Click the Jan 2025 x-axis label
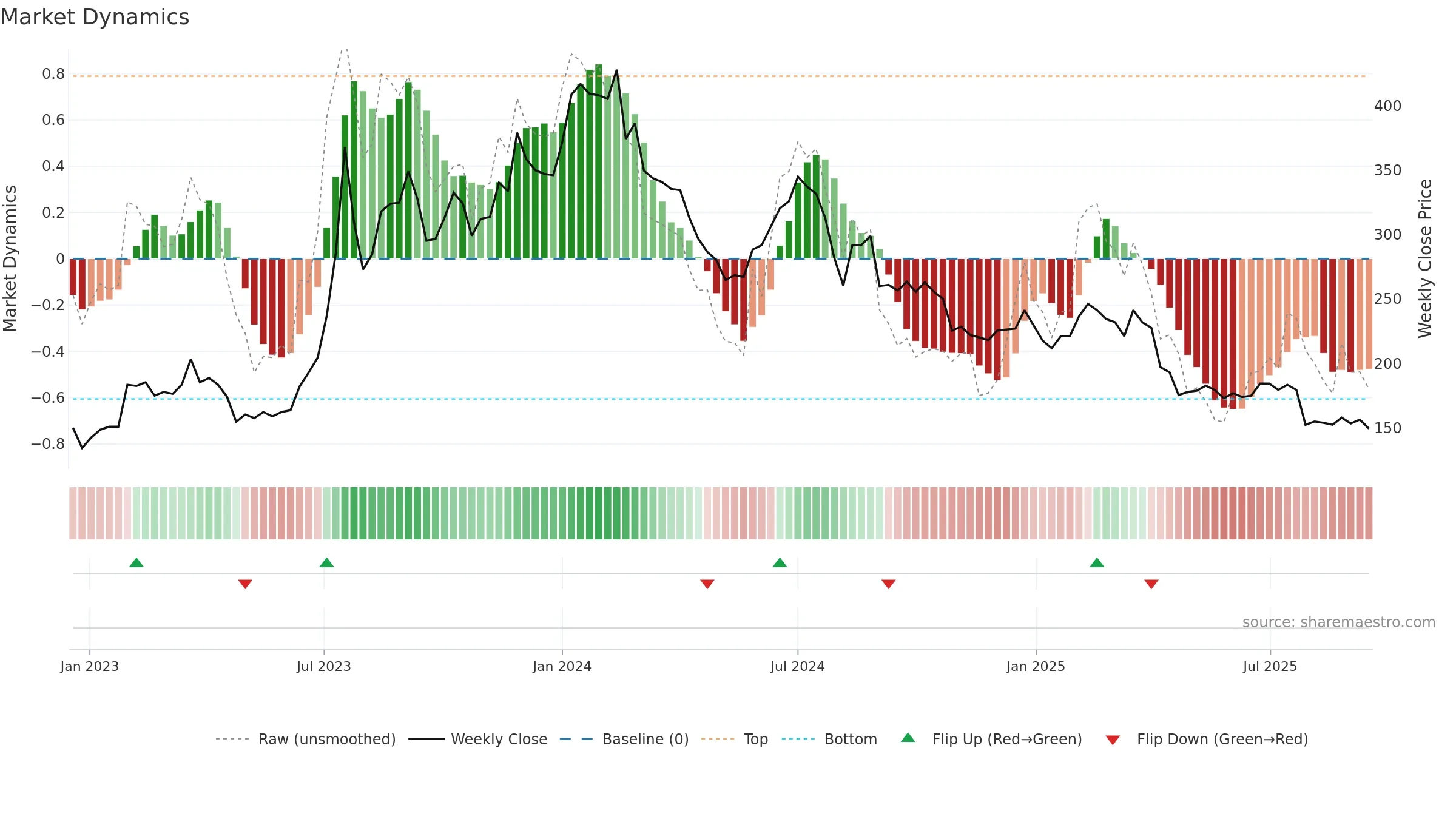The image size is (1456, 819). 1036,666
